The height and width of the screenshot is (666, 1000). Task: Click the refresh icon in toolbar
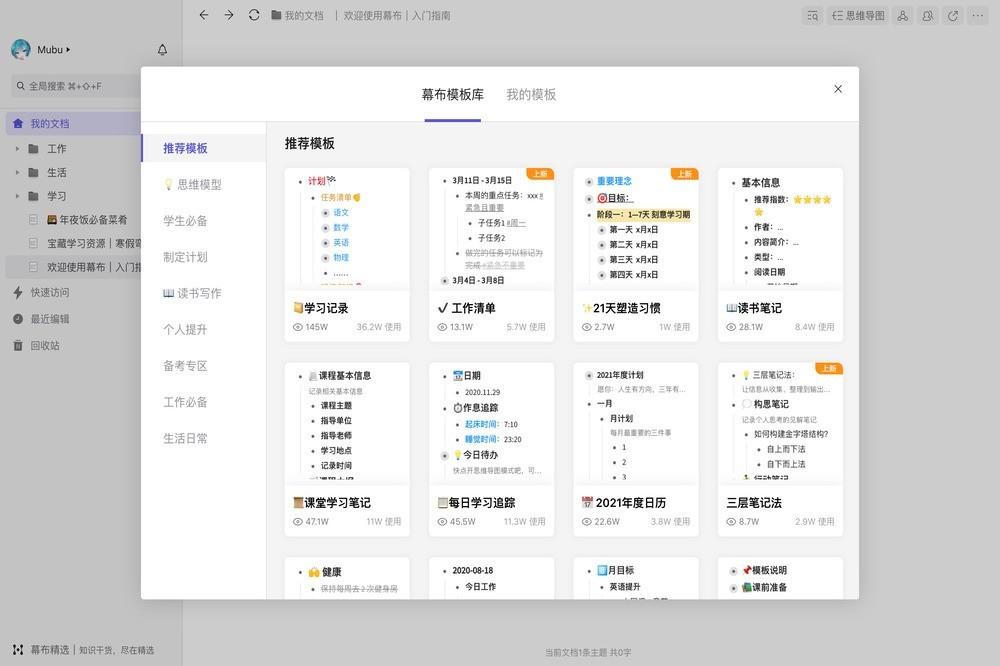point(254,15)
